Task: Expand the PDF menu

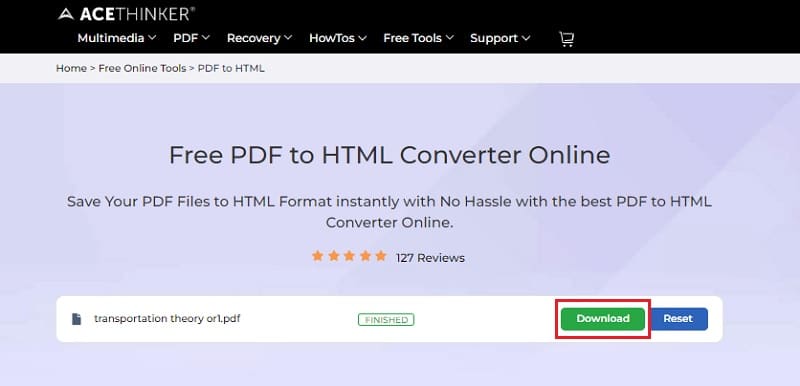Action: pos(191,38)
